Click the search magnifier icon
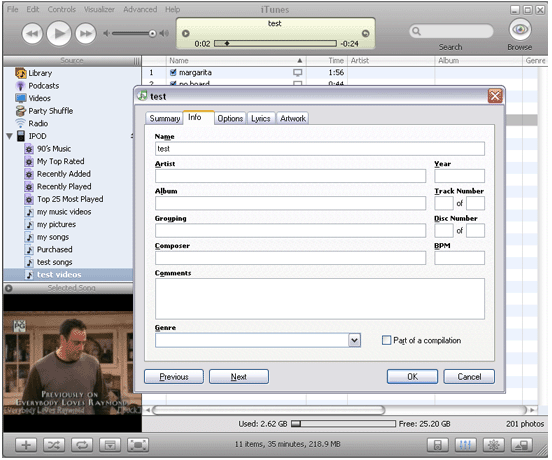This screenshot has height=460, width=552. coord(416,31)
